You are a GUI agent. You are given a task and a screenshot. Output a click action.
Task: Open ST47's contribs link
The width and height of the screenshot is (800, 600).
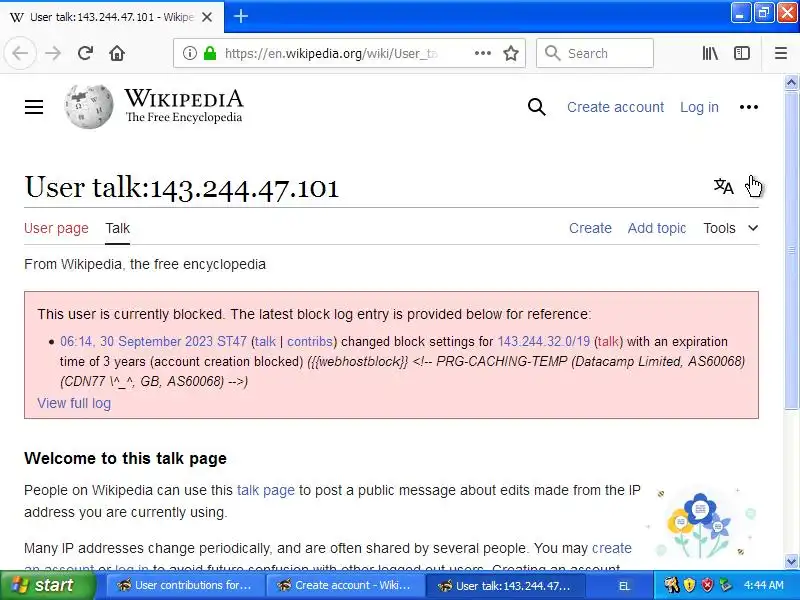pyautogui.click(x=310, y=341)
